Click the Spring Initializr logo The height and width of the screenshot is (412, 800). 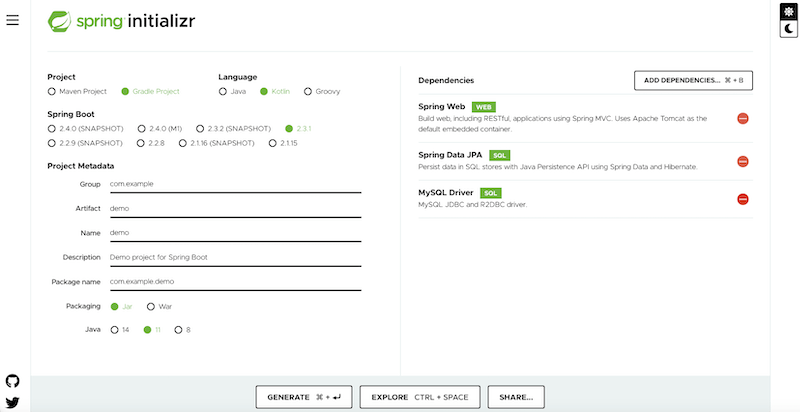pos(121,21)
